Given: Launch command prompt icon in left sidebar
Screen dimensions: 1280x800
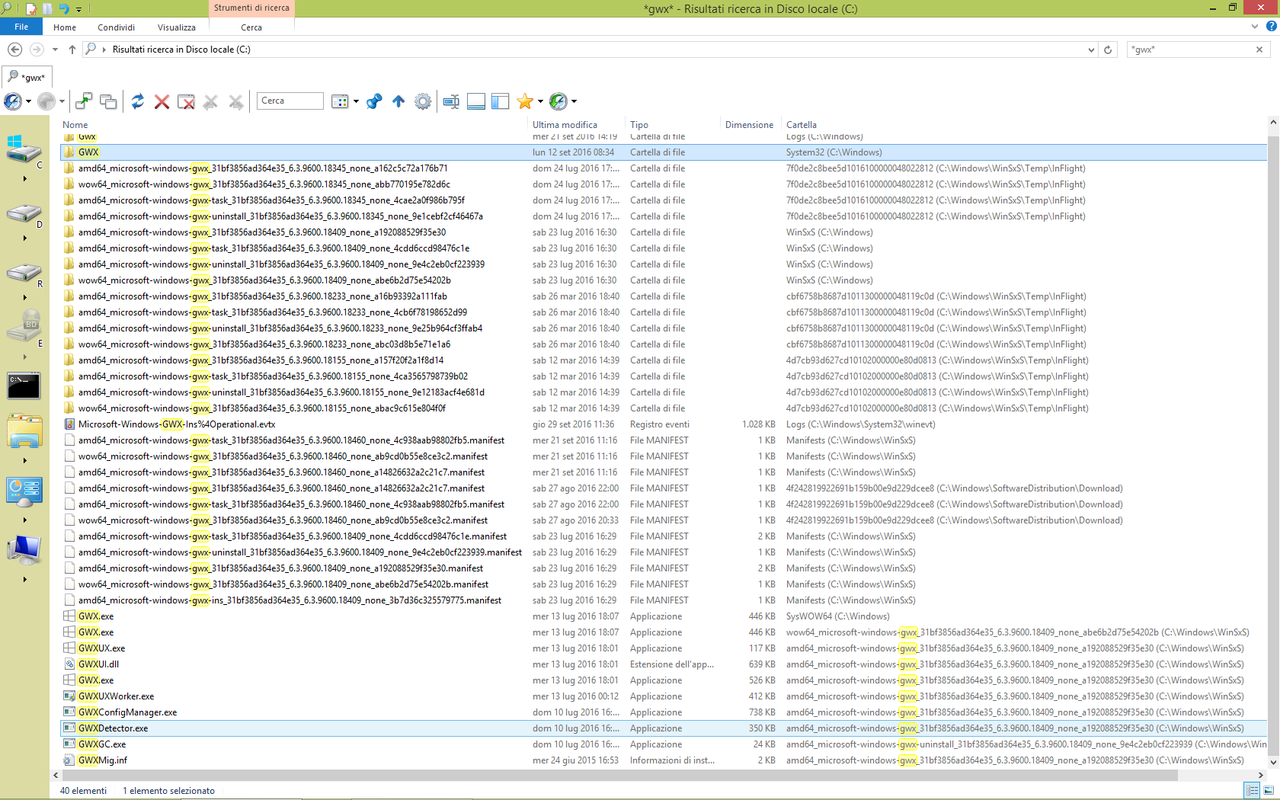Looking at the screenshot, I should (24, 385).
